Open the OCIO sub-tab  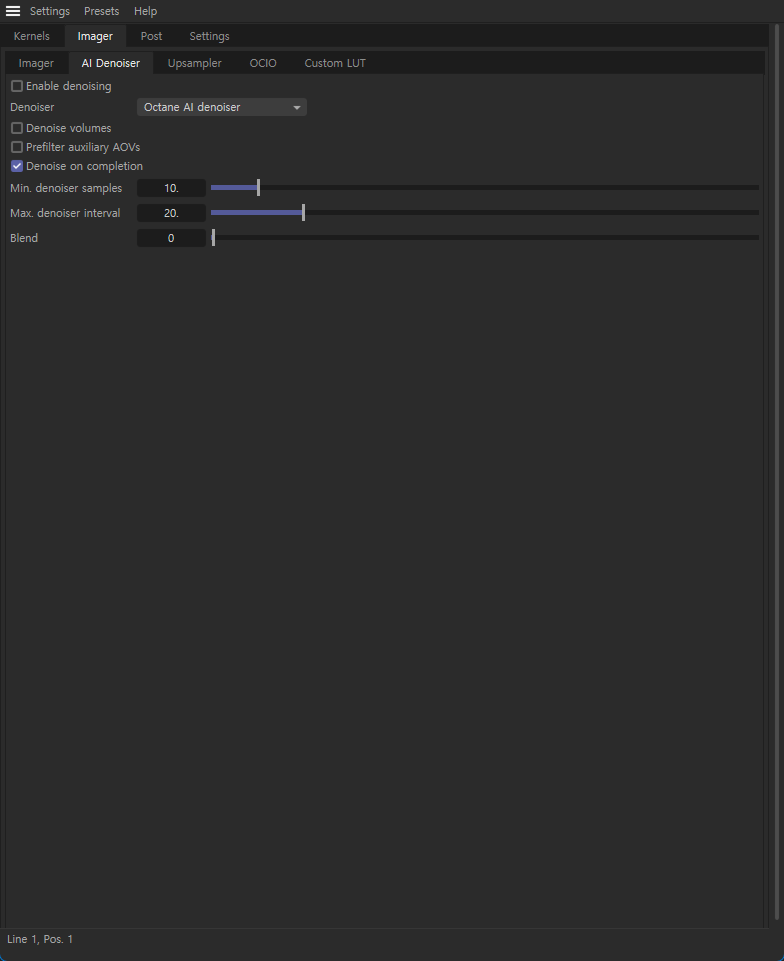click(263, 63)
